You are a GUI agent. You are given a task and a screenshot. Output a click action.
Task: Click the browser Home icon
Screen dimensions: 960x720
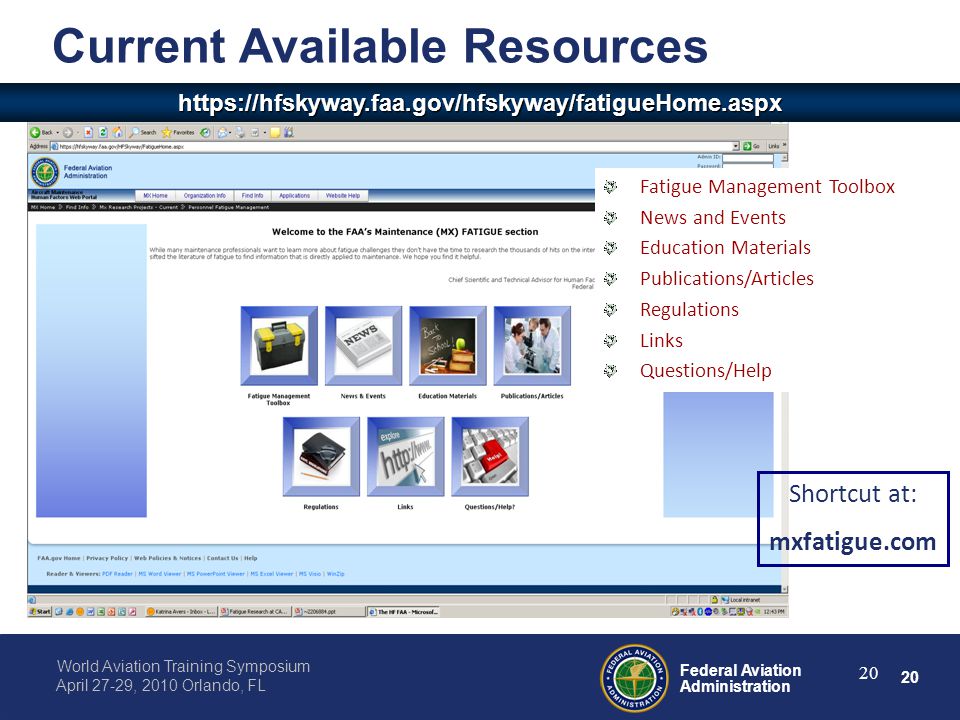tap(118, 132)
